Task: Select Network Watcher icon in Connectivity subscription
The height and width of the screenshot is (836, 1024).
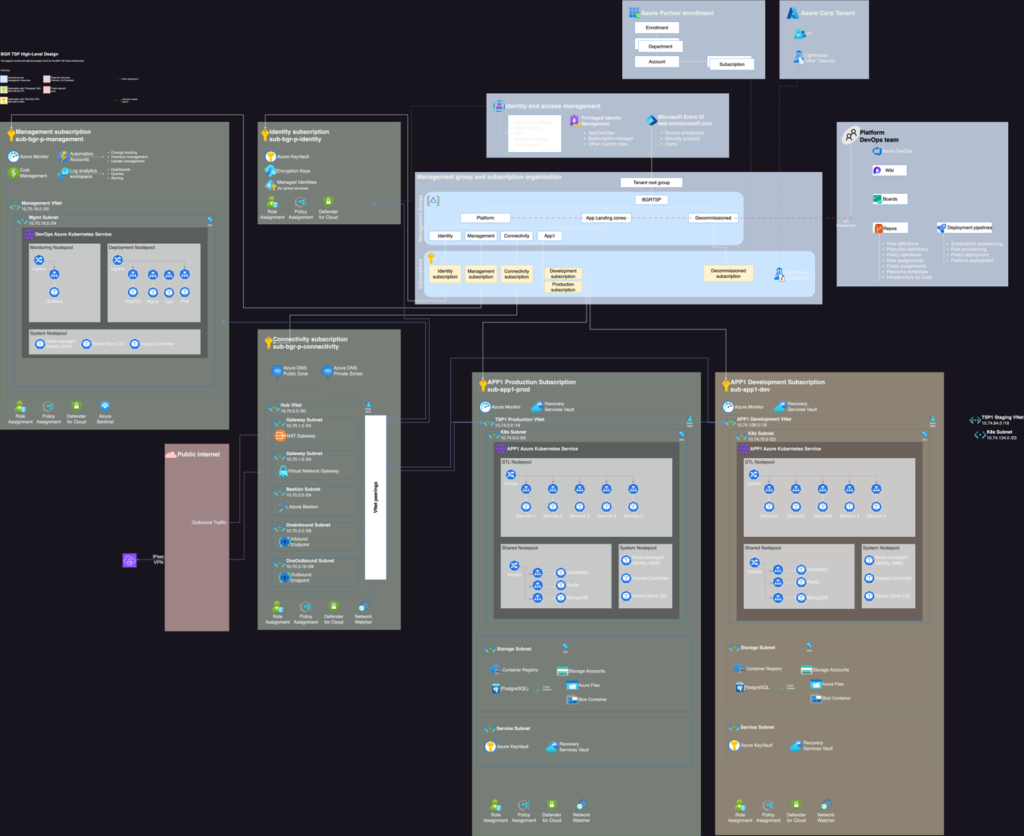Action: tap(364, 606)
